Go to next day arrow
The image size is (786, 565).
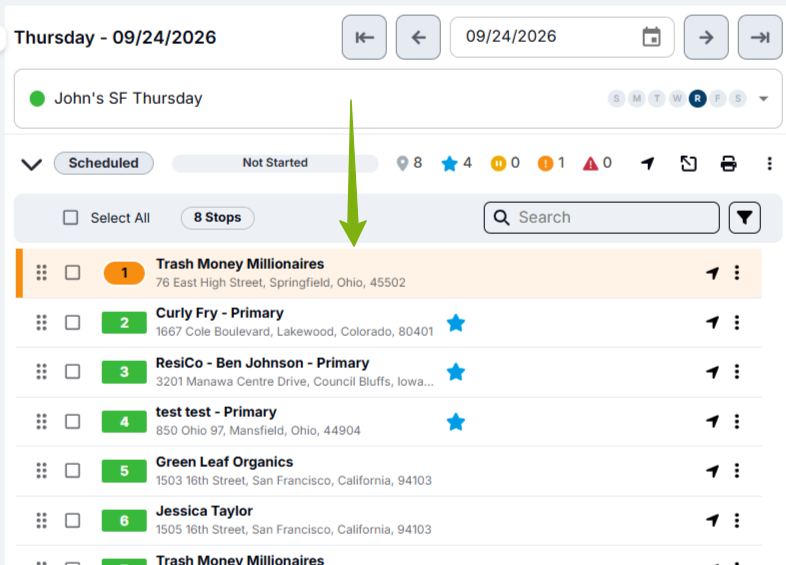[x=706, y=37]
